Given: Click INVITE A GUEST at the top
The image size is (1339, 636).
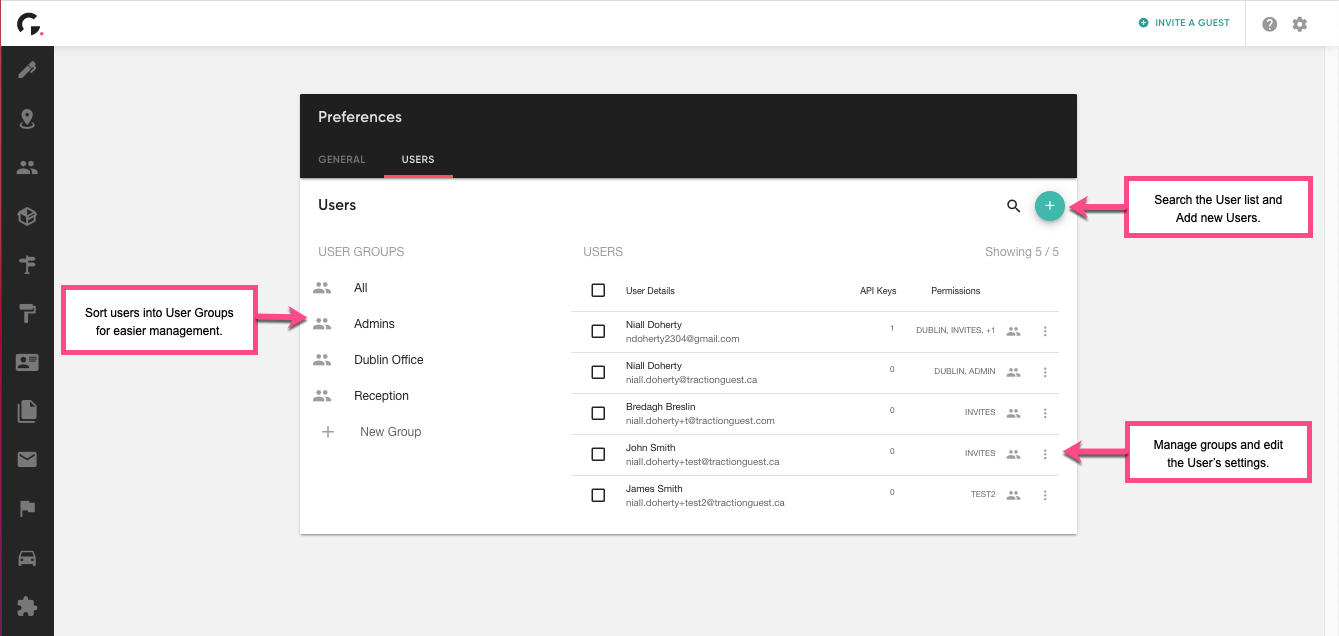Looking at the screenshot, I should (x=1184, y=22).
